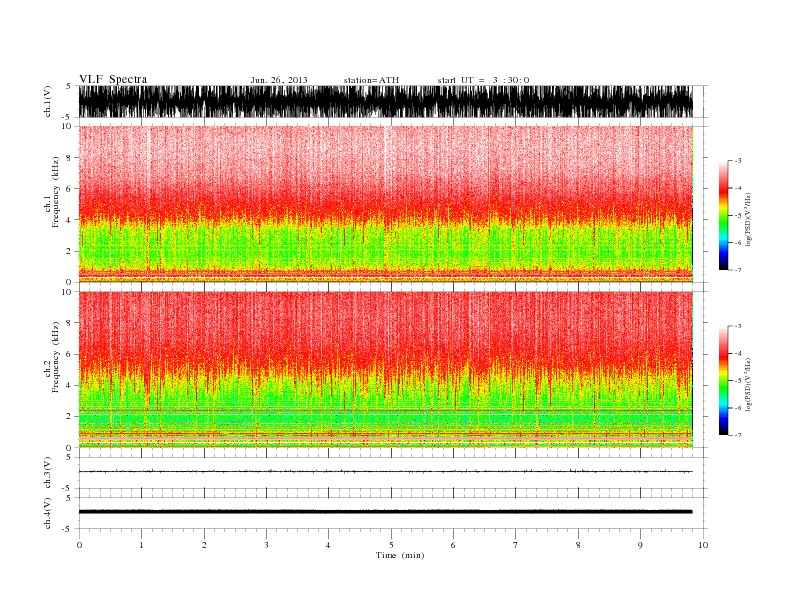Viewport: 792px width, 612px height.
Task: Click the "Time (min)" axis title
Action: (x=400, y=555)
